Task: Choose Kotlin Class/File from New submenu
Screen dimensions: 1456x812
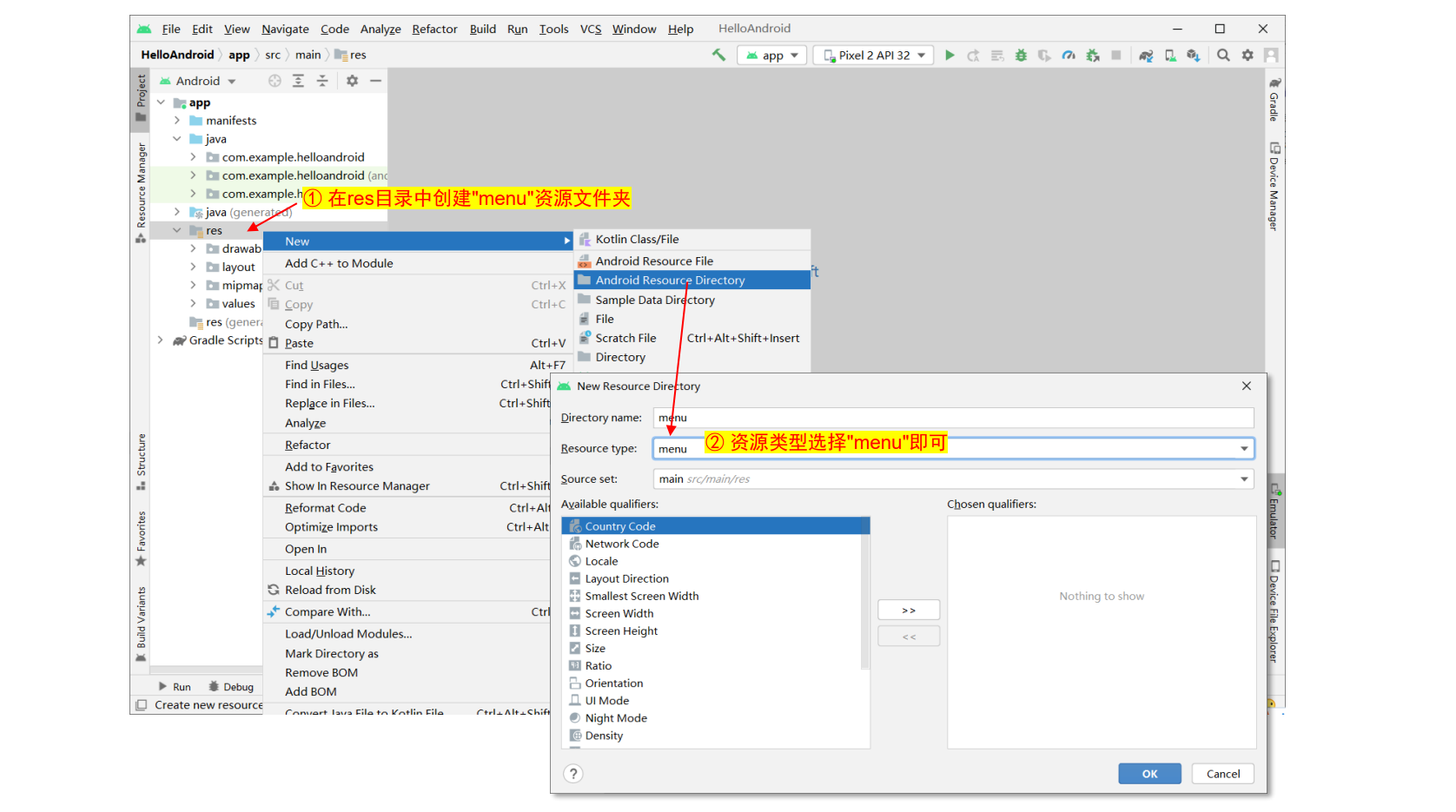Action: pyautogui.click(x=692, y=239)
